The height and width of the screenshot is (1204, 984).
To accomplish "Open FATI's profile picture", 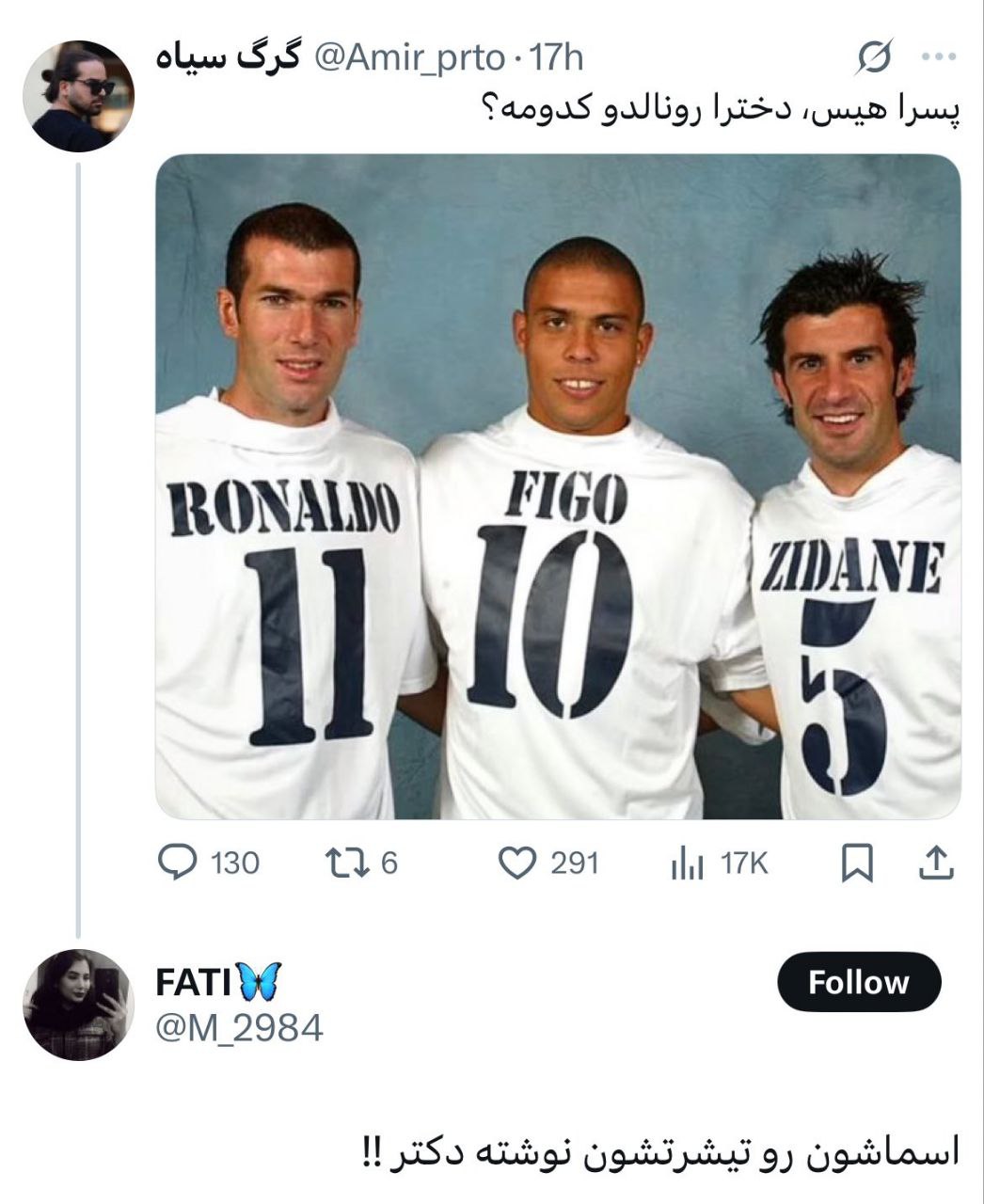I will 78,1005.
